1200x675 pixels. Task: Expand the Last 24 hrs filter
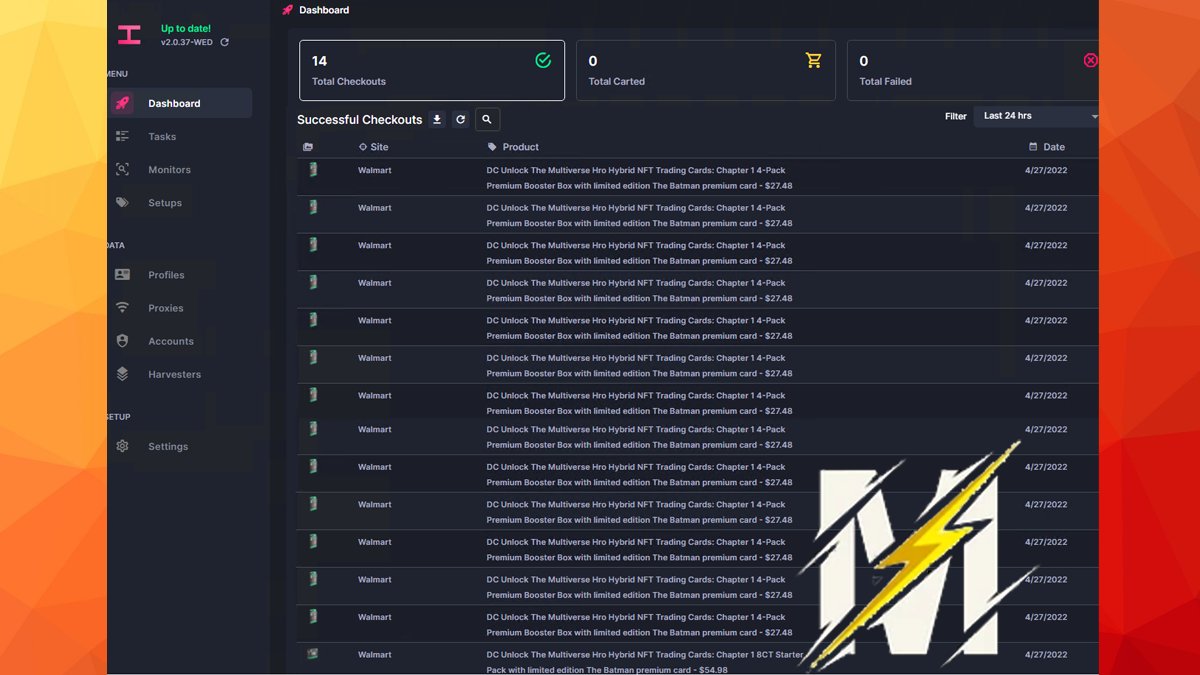[x=1036, y=116]
